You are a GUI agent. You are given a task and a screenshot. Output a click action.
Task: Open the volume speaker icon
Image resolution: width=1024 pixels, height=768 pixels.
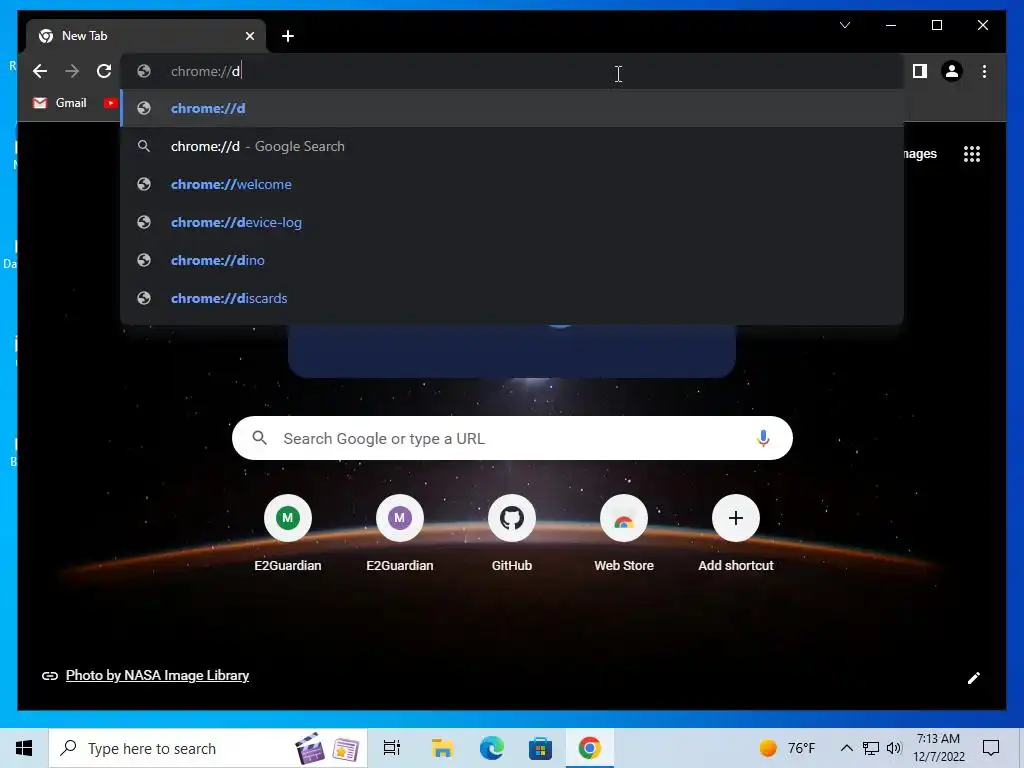point(894,748)
